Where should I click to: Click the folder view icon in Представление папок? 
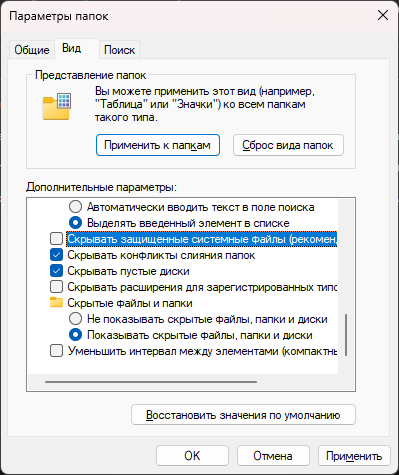coord(57,106)
